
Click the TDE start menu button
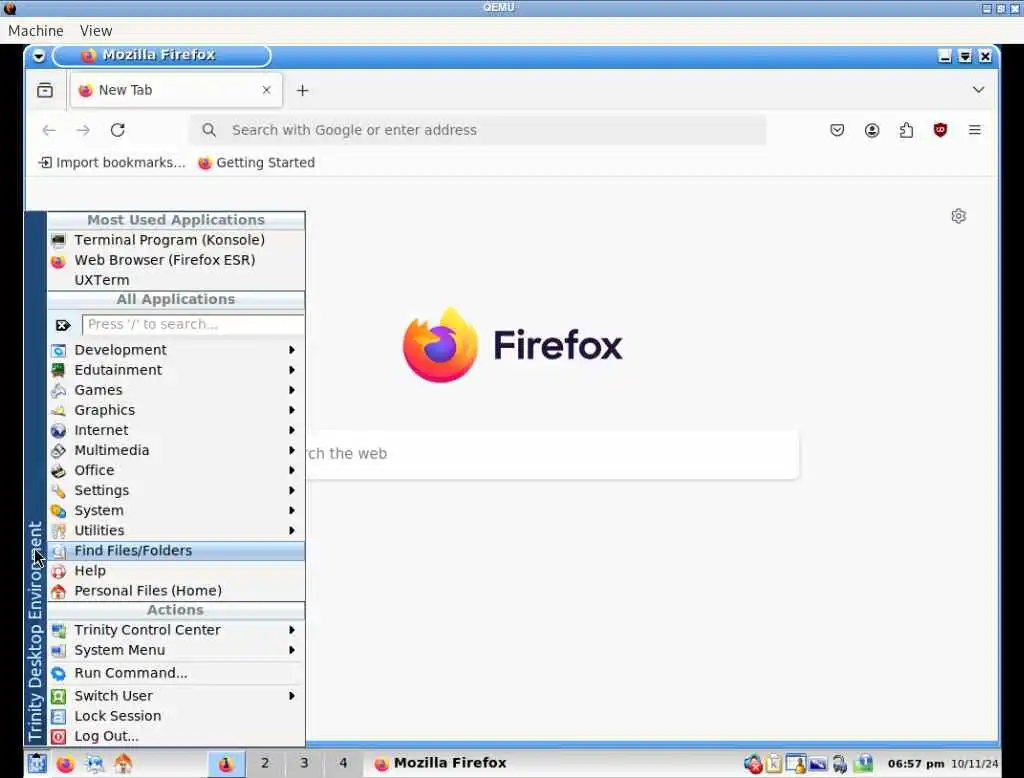[x=37, y=763]
